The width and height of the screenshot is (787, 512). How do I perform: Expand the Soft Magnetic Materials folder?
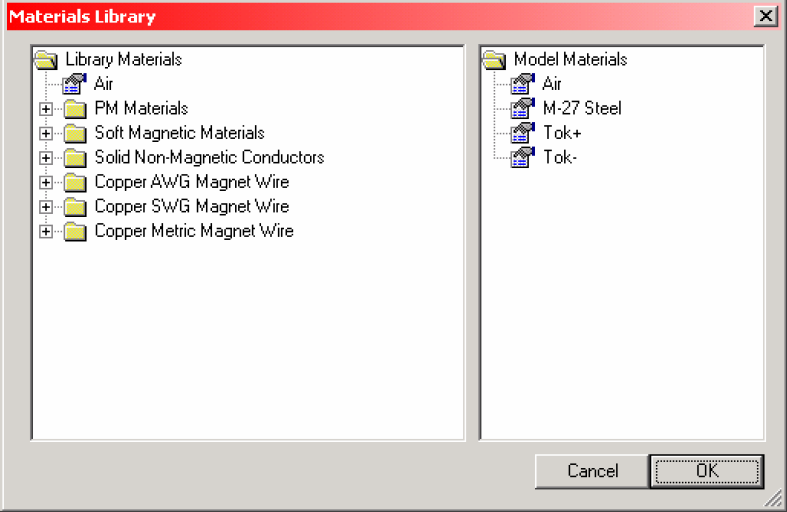(46, 134)
